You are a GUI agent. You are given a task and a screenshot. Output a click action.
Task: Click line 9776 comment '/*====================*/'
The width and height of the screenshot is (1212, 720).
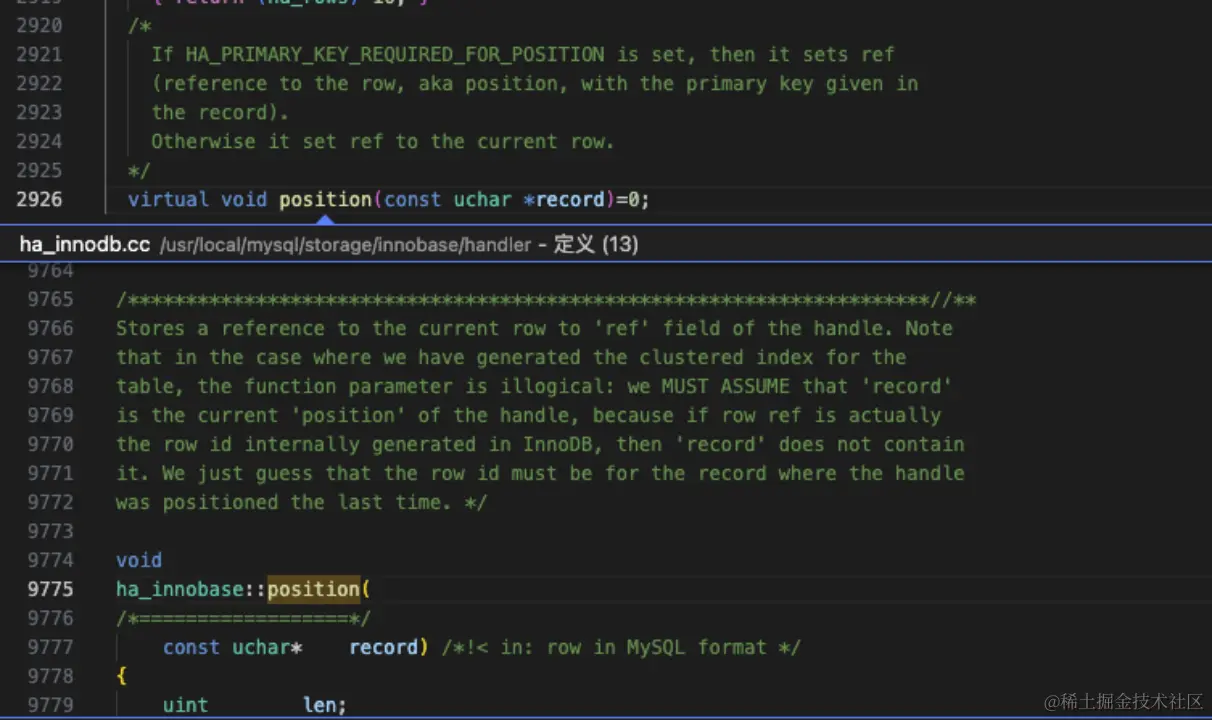point(244,618)
